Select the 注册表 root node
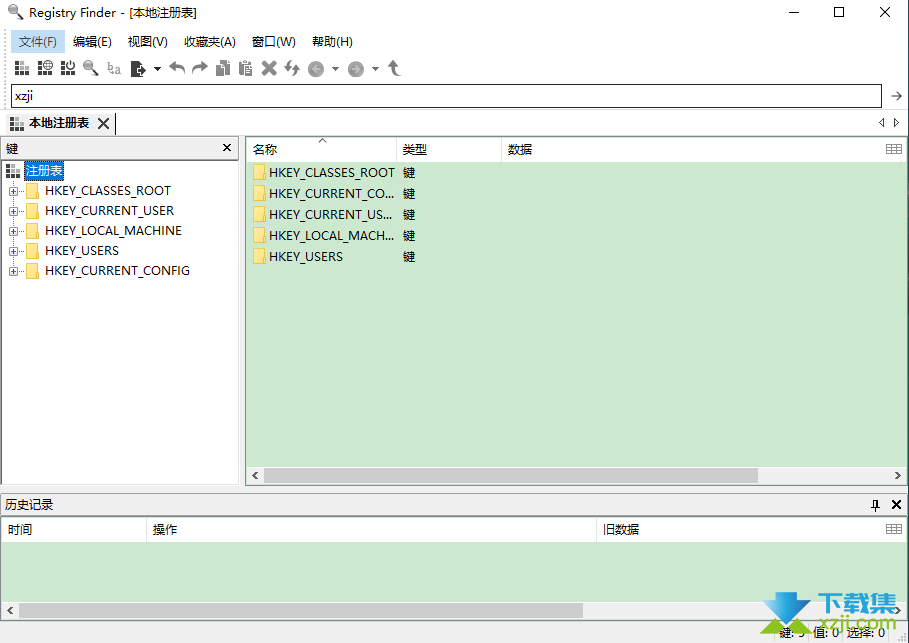 coord(44,170)
